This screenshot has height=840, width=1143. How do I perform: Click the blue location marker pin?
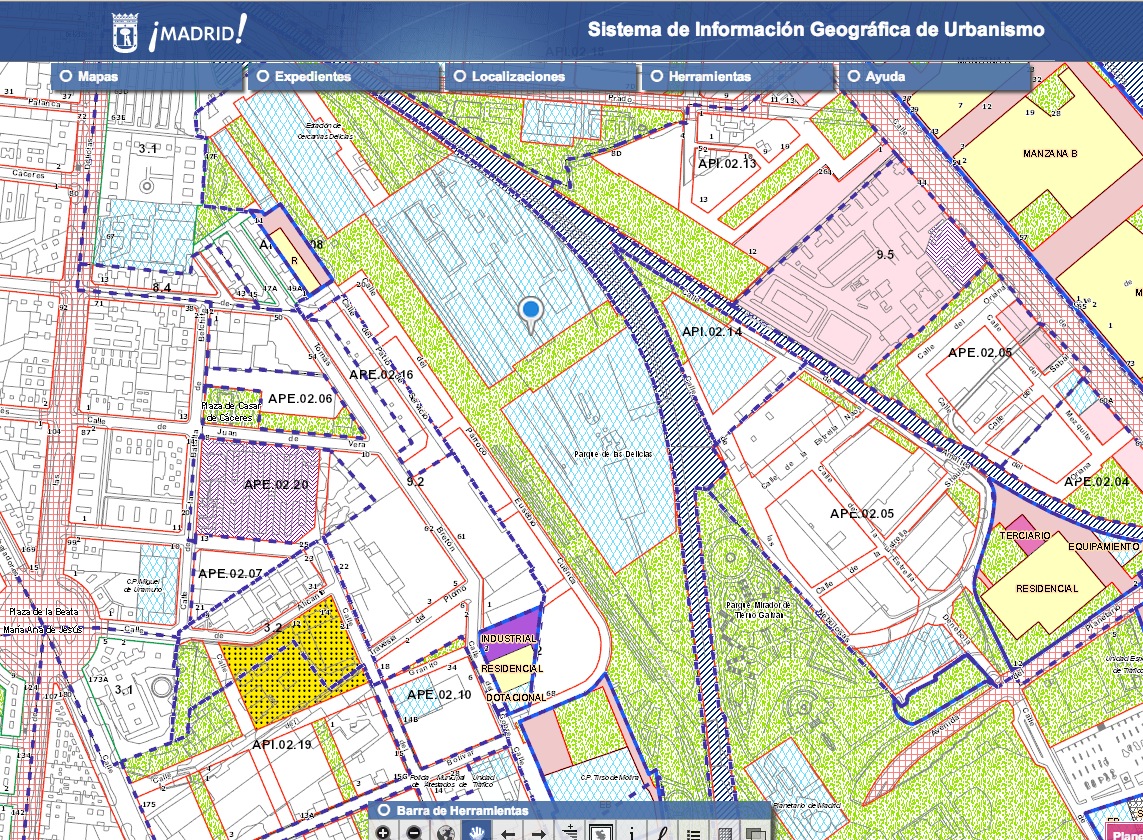(x=531, y=316)
